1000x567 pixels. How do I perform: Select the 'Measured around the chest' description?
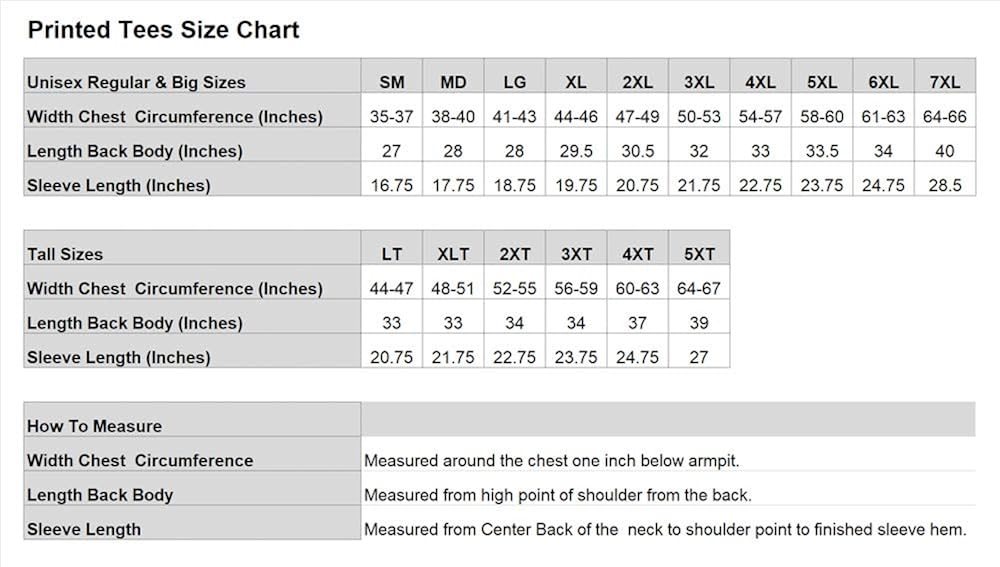point(552,461)
